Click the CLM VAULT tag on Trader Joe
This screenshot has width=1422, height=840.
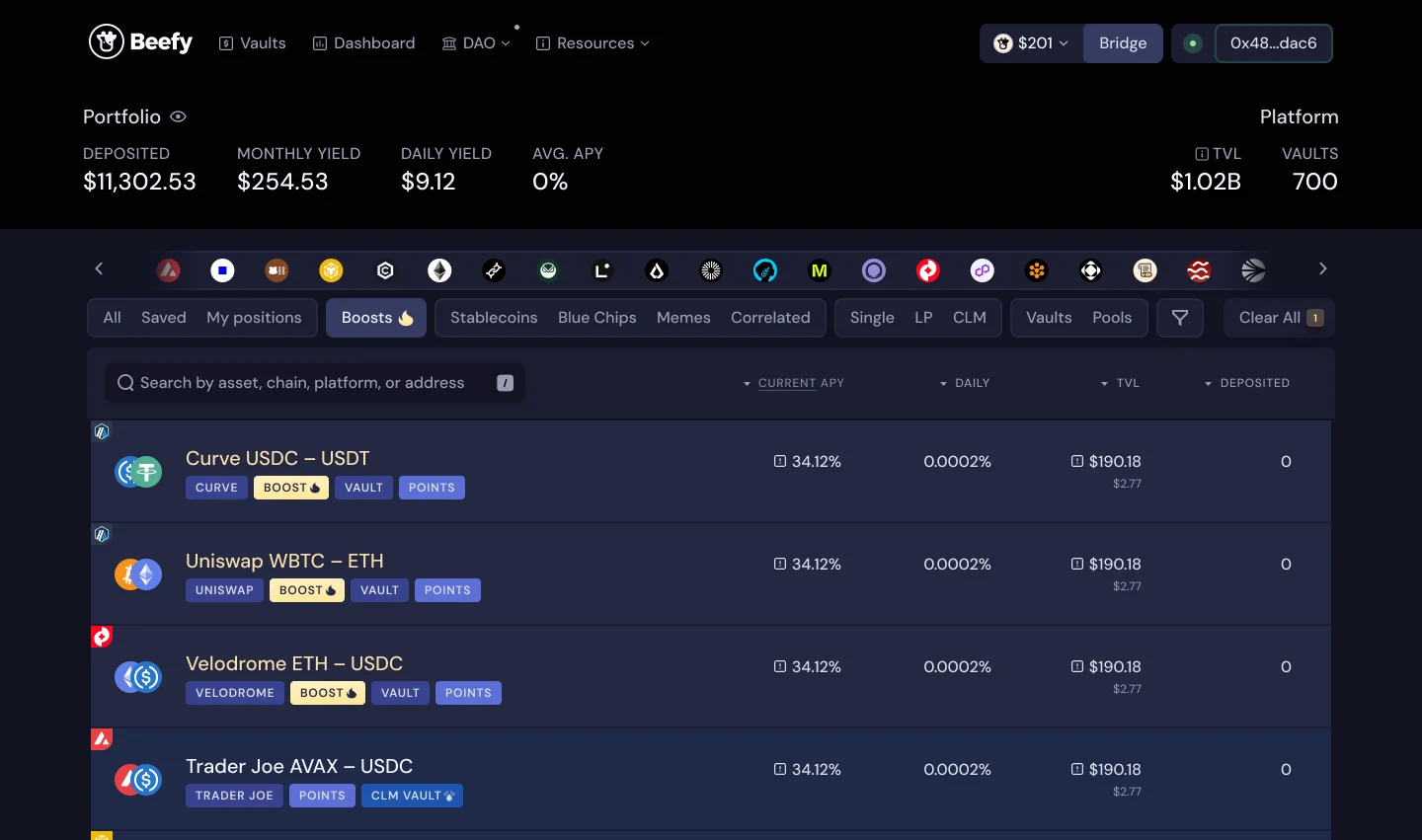coord(412,796)
